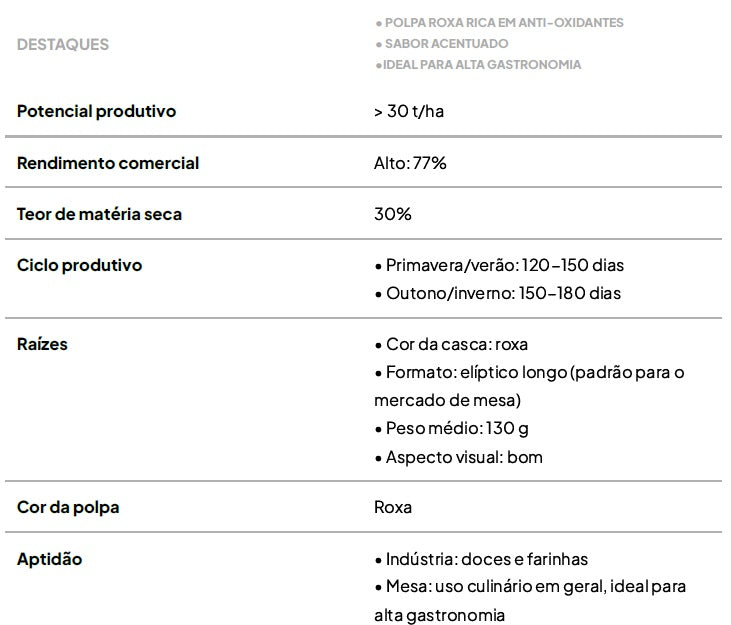The image size is (731, 625).
Task: Click 'Ideal para alta gastronomia' highlight line
Action: tap(477, 64)
